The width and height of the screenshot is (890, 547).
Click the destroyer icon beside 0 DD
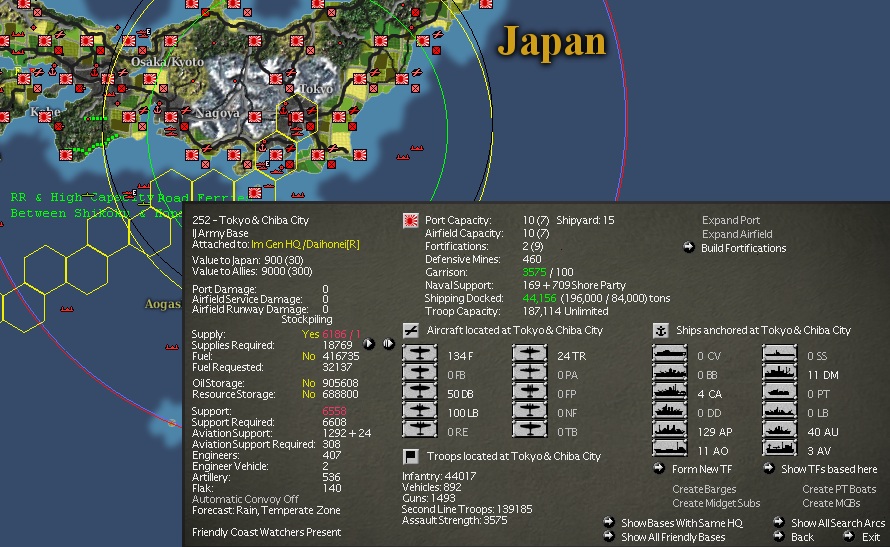[670, 411]
